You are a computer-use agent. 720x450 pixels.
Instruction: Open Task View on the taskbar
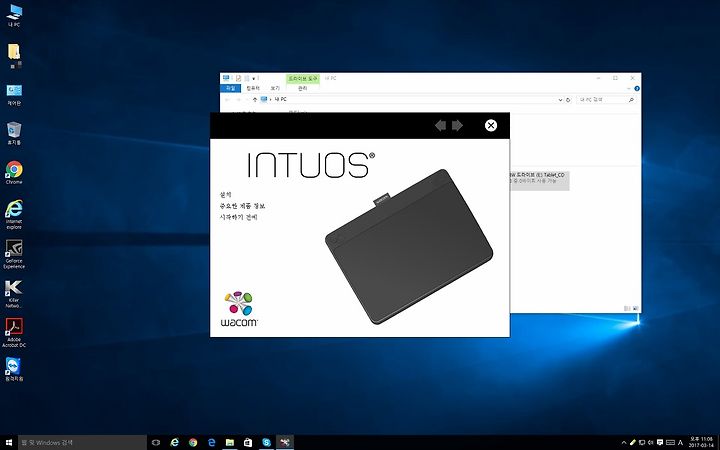(x=156, y=443)
